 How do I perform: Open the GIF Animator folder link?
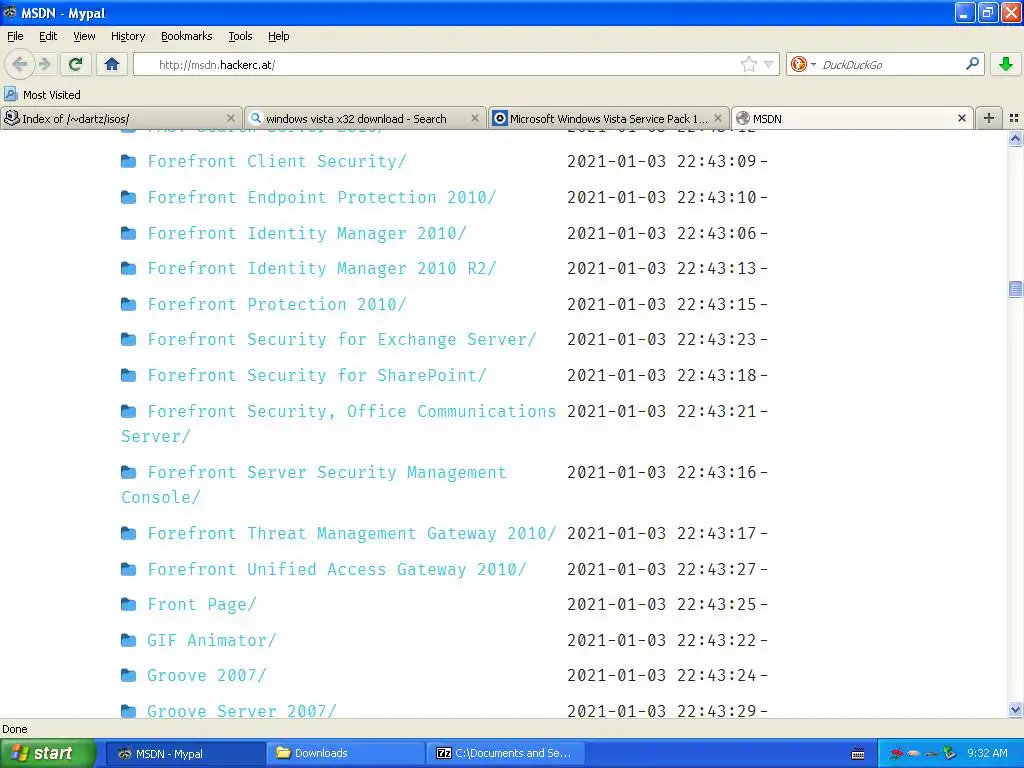coord(212,641)
